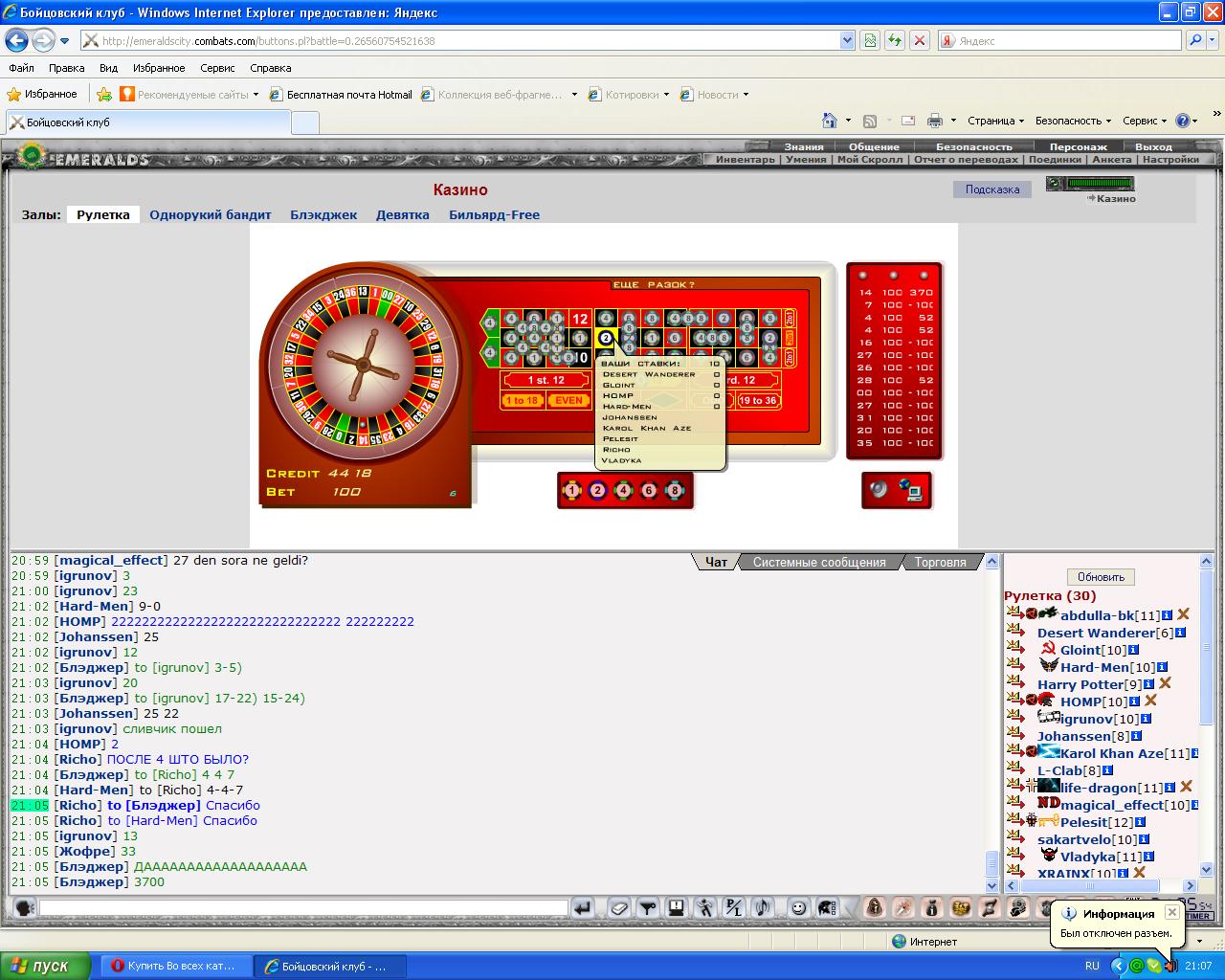Click the crossed swords icon by HOMP

[1150, 701]
